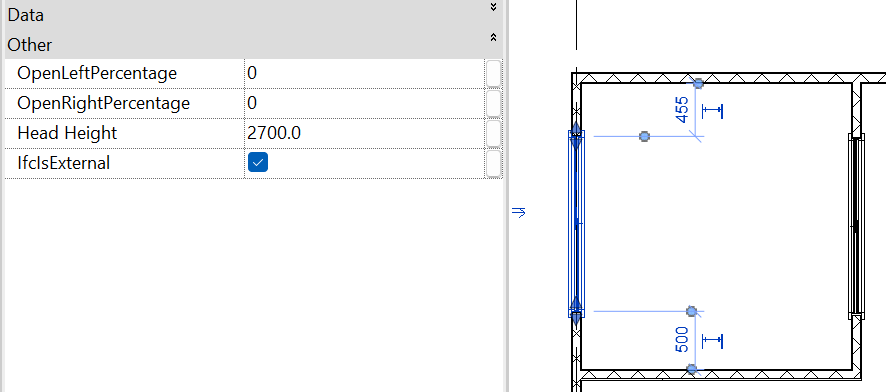Viewport: 886px width, 392px height.
Task: Click the OpenLeftPercentage value field
Action: tap(364, 73)
